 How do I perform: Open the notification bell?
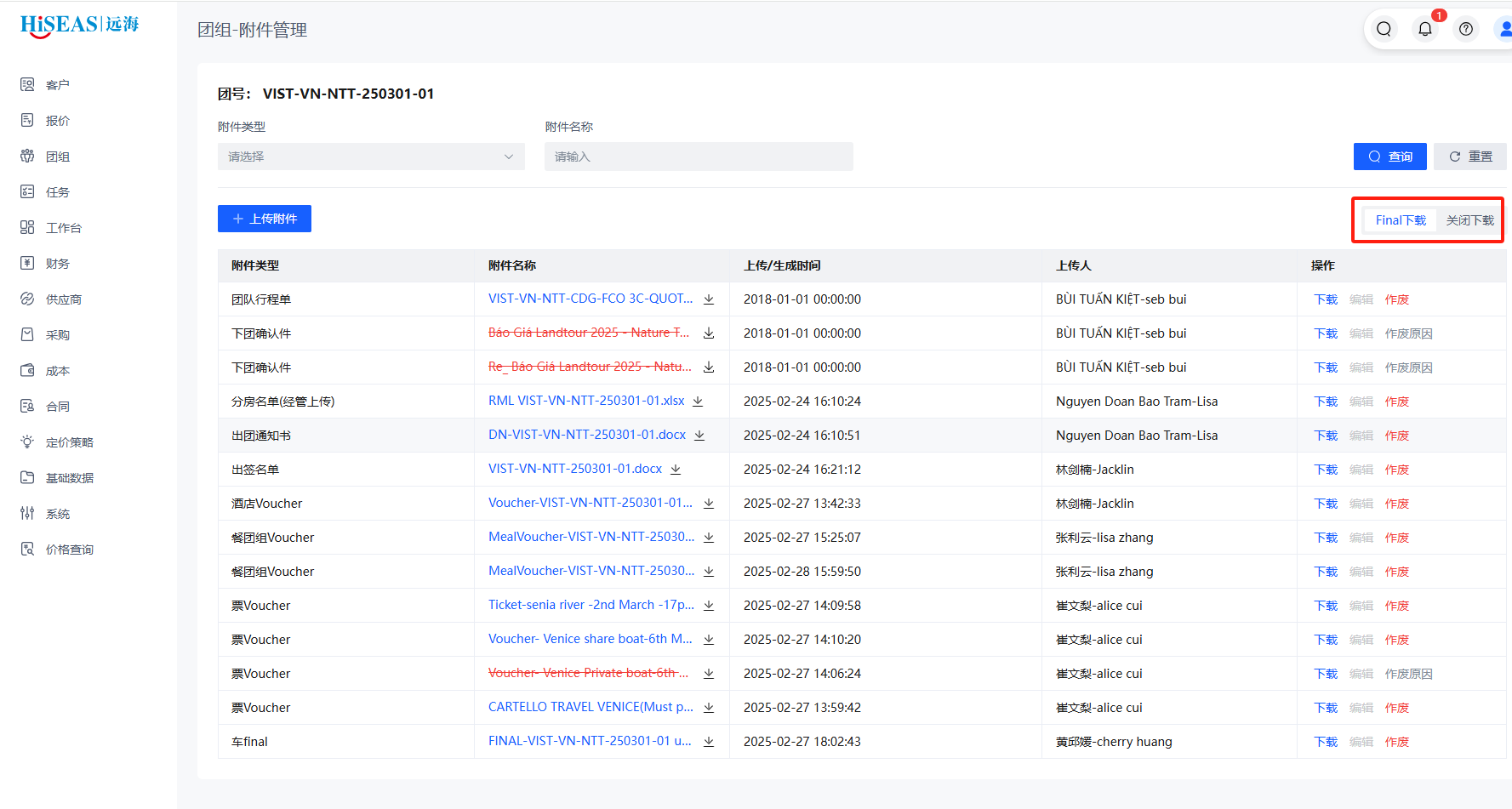pos(1425,29)
